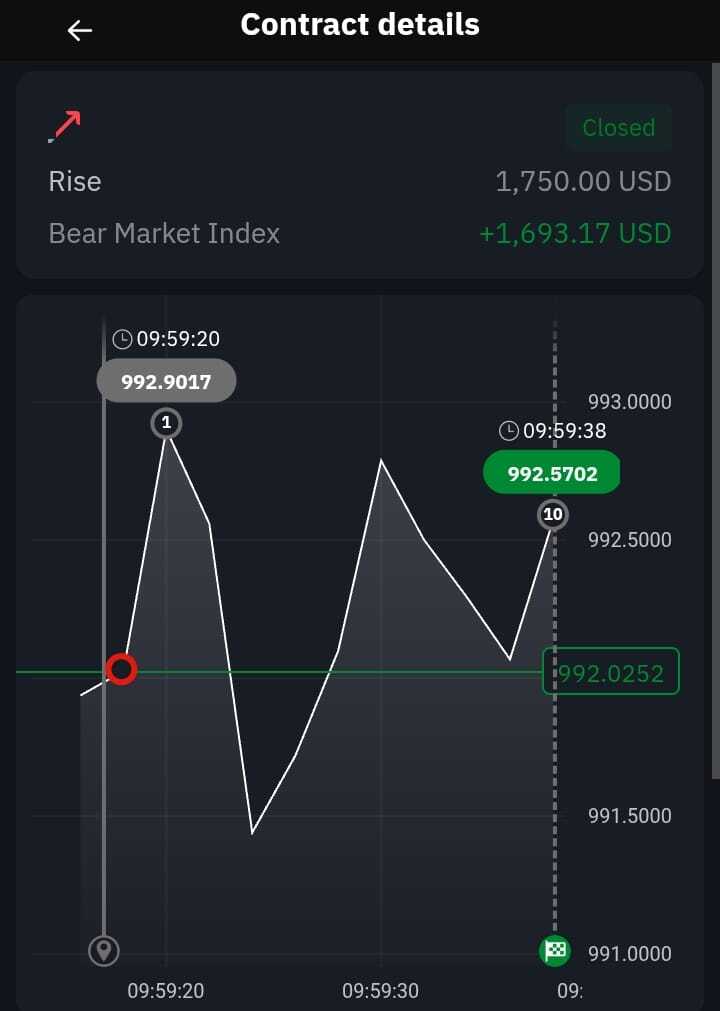This screenshot has height=1011, width=720.
Task: Click the green Closed status badge
Action: coord(618,128)
